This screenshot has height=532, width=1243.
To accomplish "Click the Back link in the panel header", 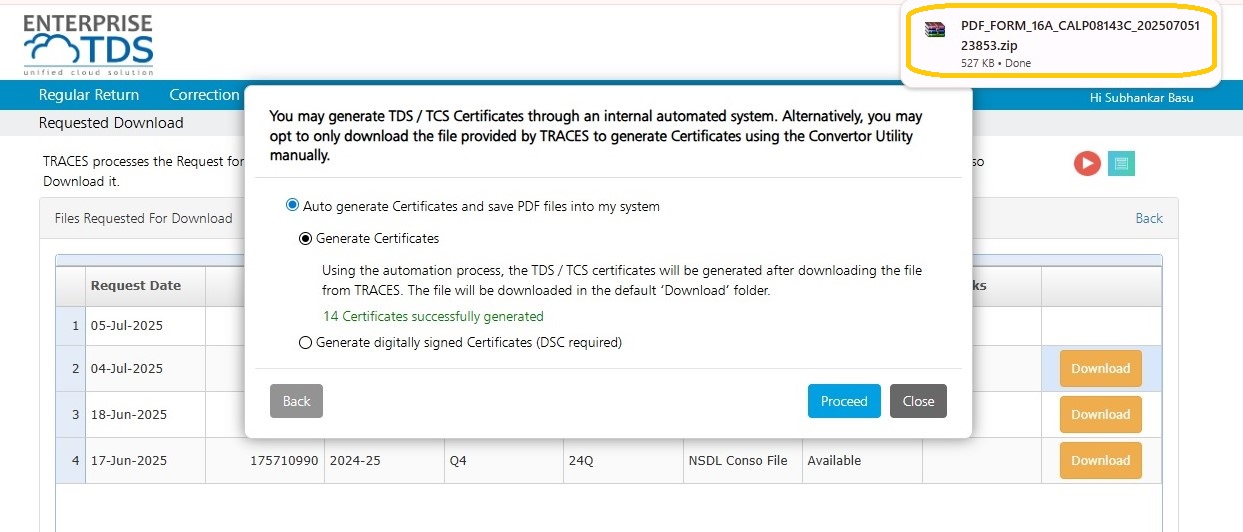I will point(1149,218).
